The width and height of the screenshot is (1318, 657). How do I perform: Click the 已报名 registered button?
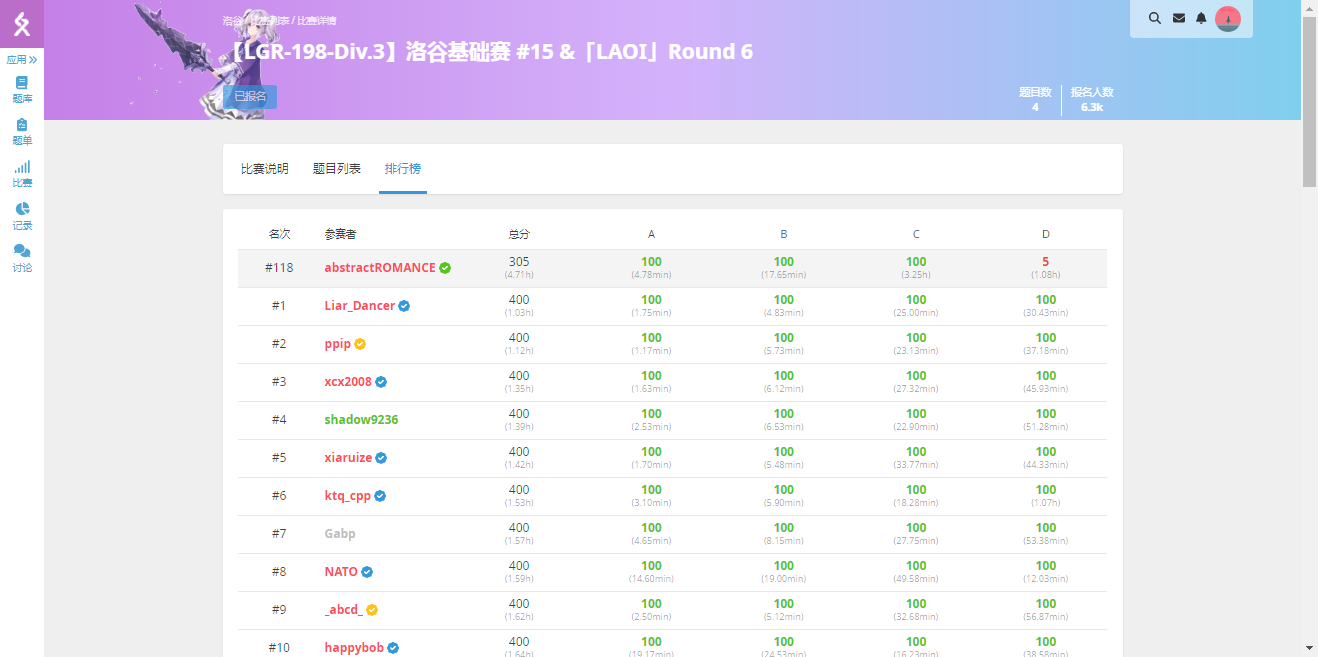(x=250, y=96)
